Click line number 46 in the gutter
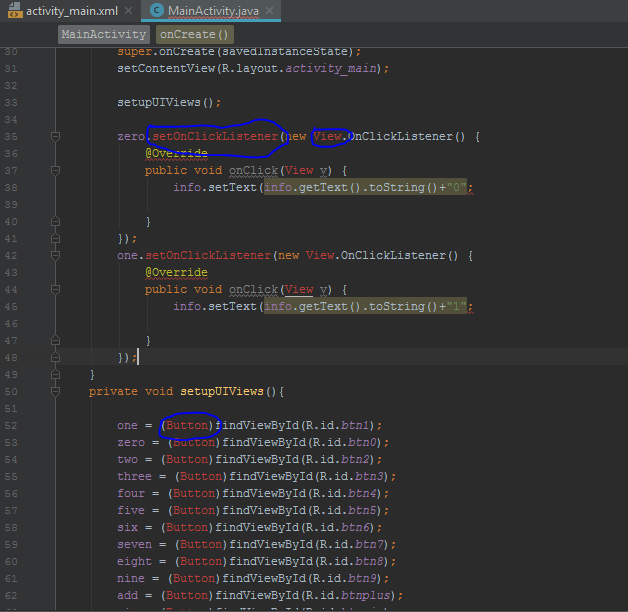Viewport: 628px width, 612px height. coord(11,324)
